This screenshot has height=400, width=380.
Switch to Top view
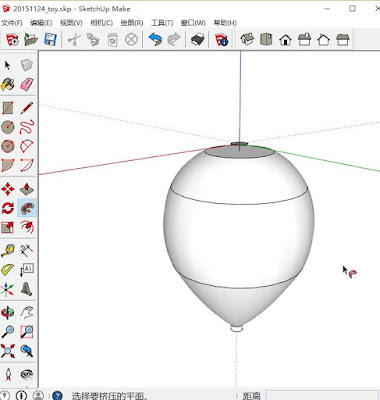tap(266, 39)
